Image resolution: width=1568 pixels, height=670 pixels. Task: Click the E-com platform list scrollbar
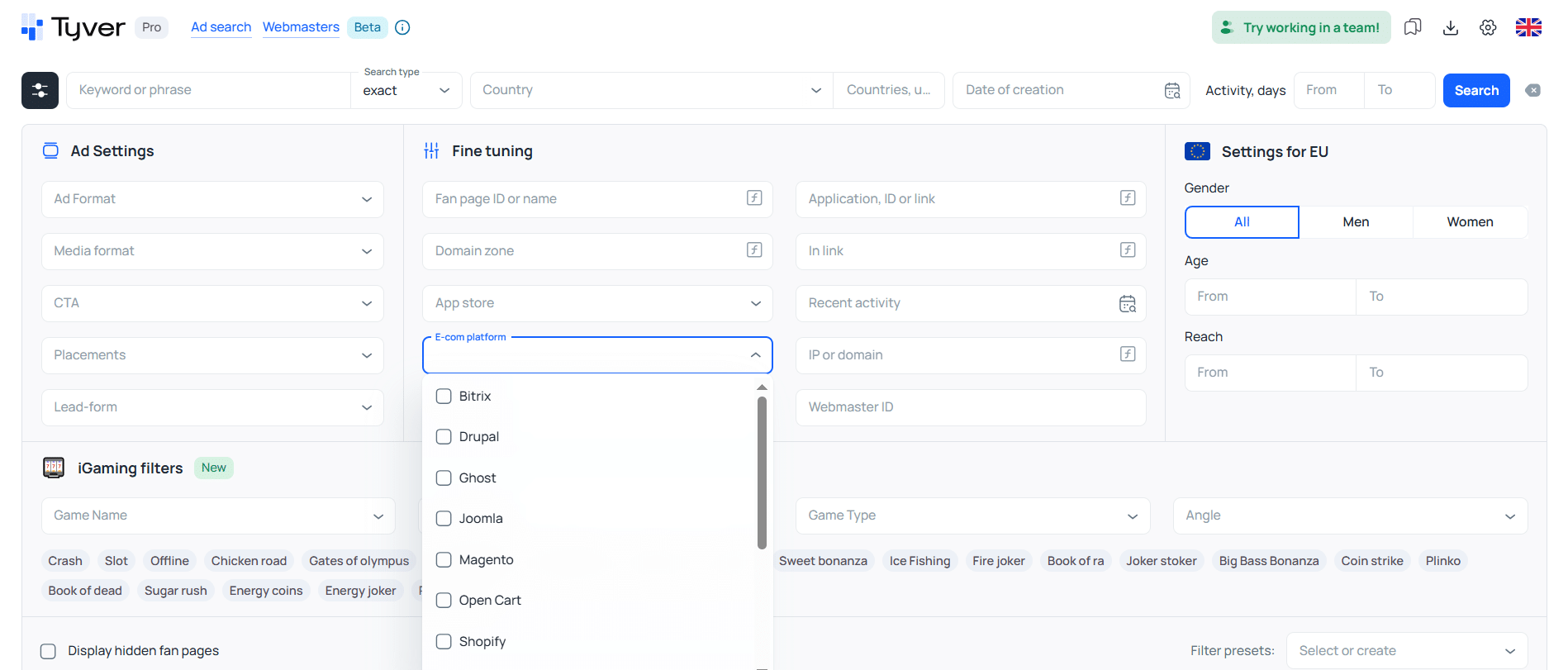762,473
